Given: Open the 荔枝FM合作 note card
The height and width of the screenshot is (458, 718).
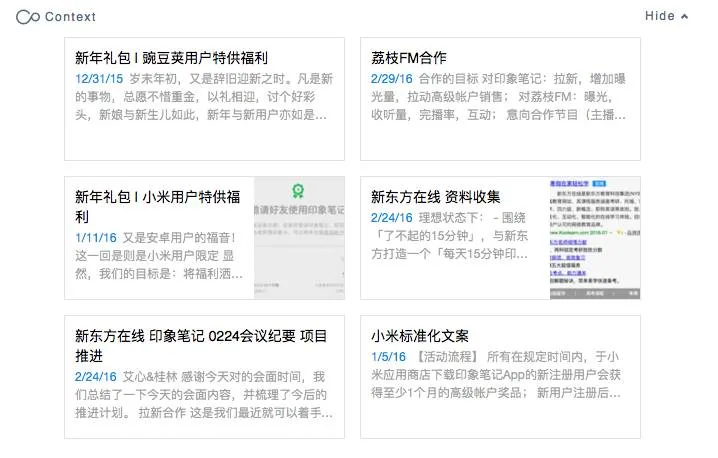Looking at the screenshot, I should pos(500,99).
